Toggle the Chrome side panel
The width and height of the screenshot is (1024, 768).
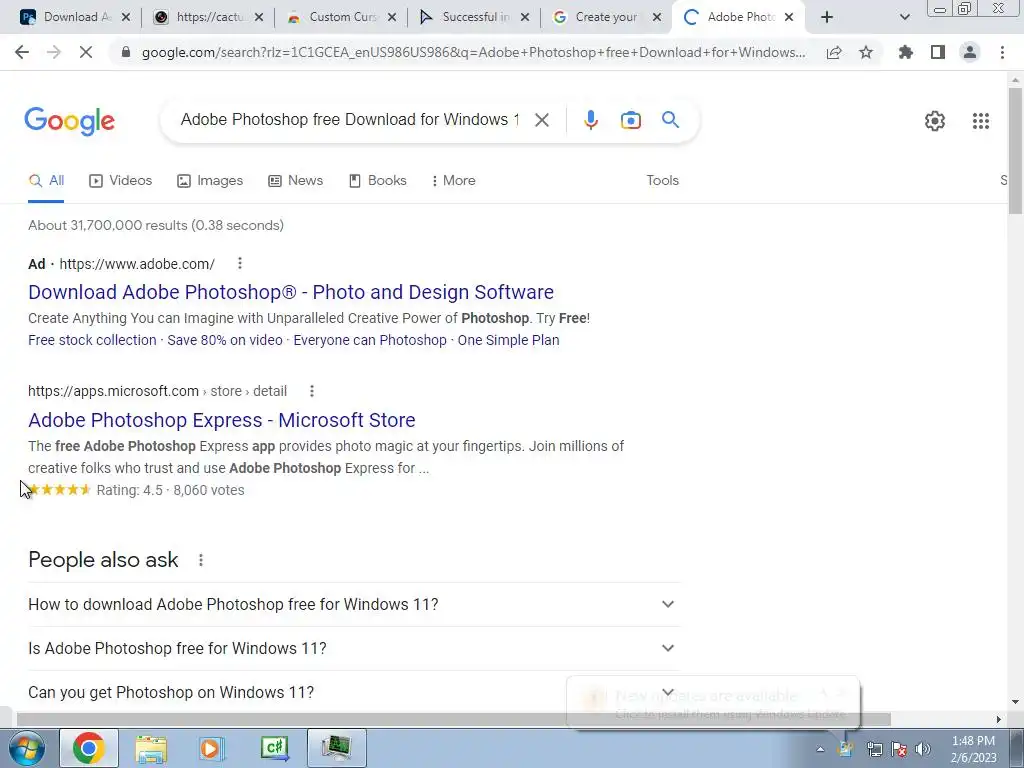(x=938, y=52)
